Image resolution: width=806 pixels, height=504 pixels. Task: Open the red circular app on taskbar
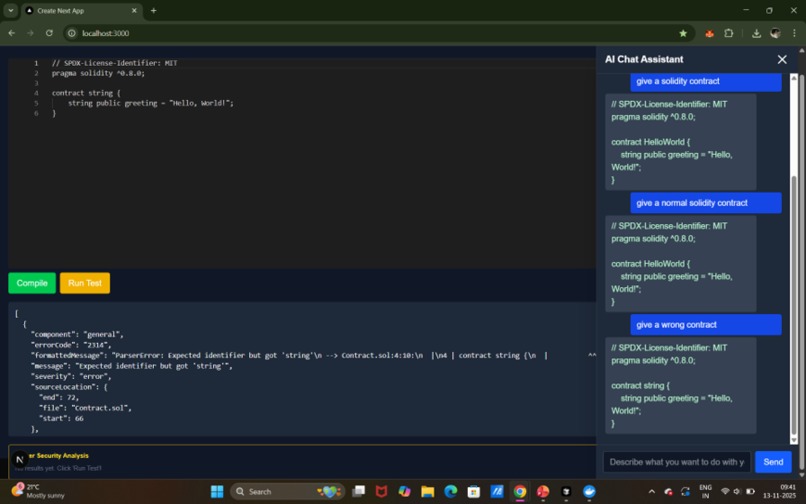pos(543,492)
